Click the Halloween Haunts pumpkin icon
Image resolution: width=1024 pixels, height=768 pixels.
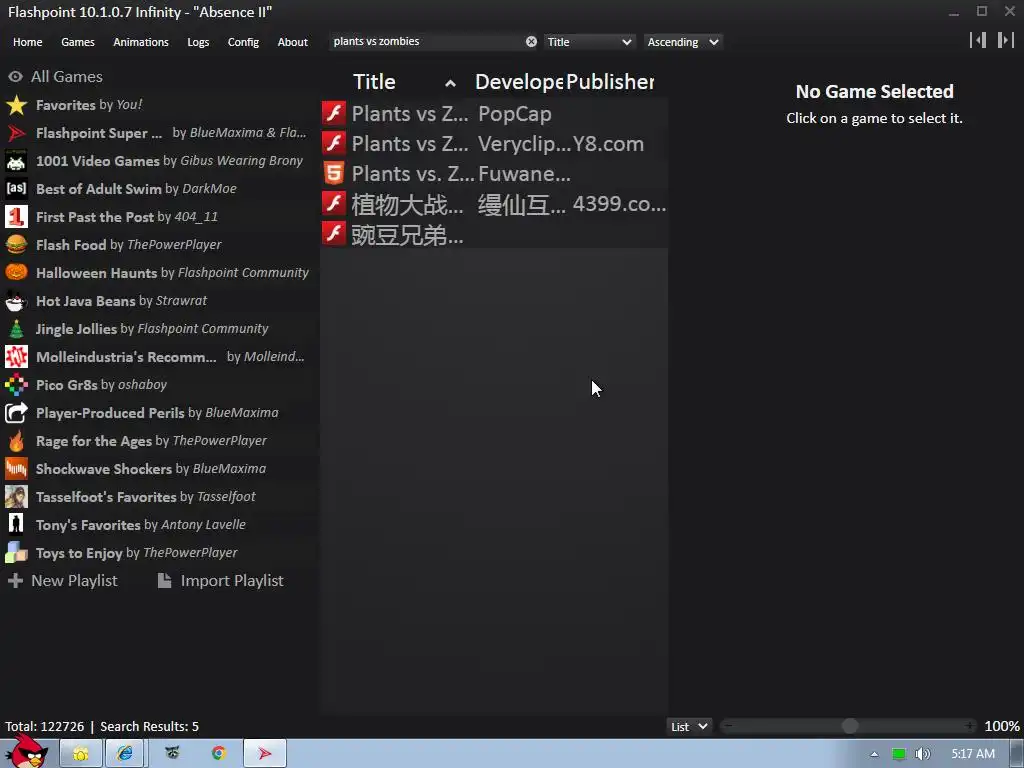click(x=16, y=273)
